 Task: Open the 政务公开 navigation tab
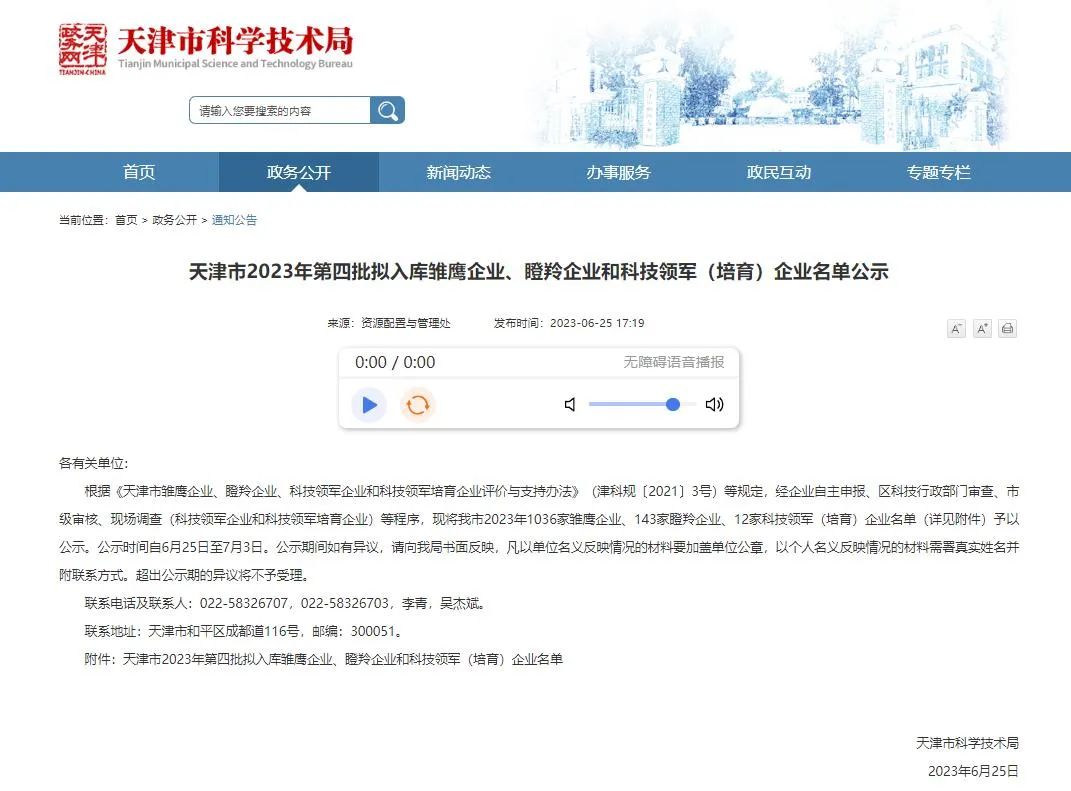click(x=298, y=172)
